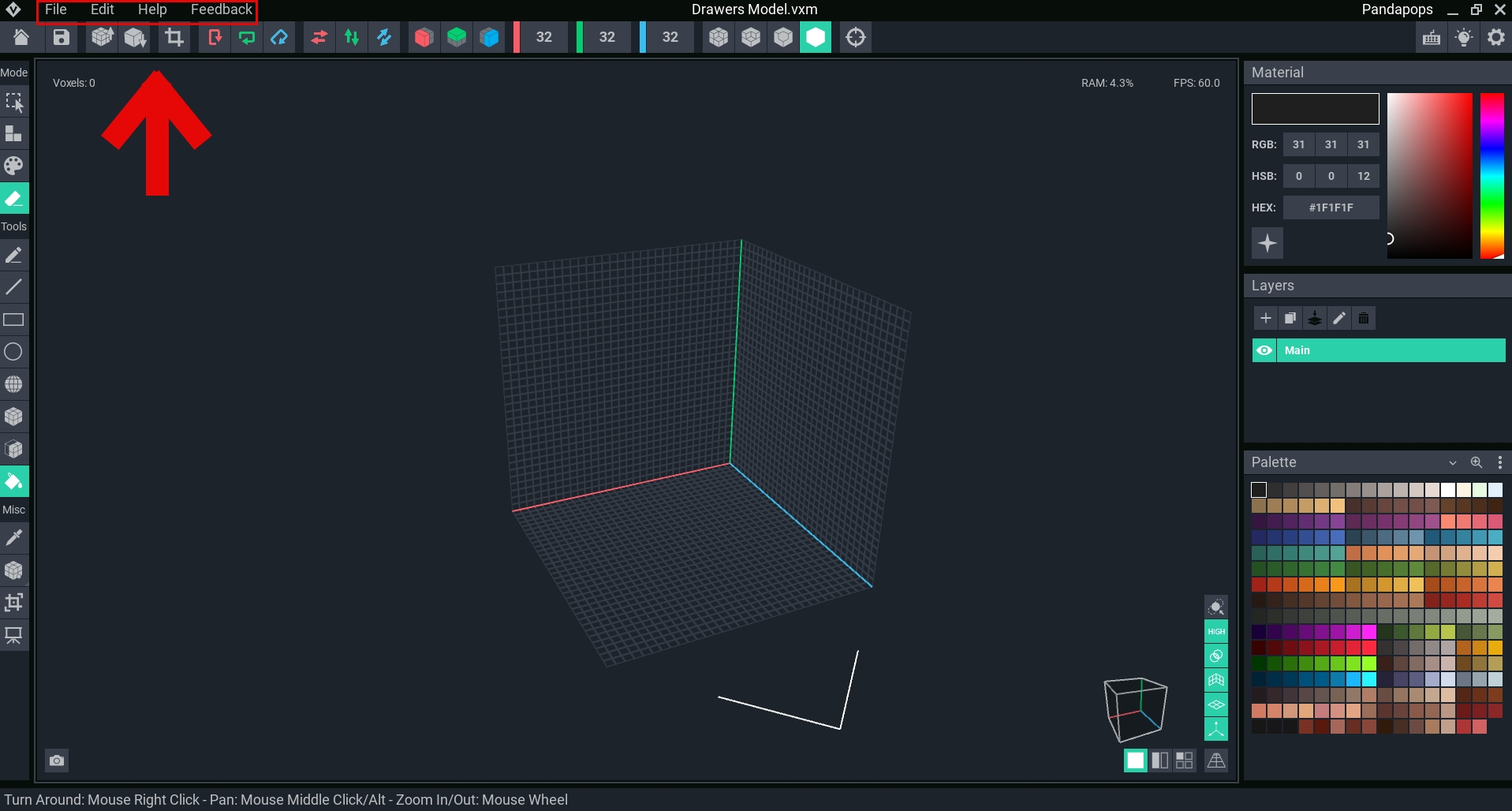Choose the Circle shape tool
The width and height of the screenshot is (1512, 811).
click(13, 352)
